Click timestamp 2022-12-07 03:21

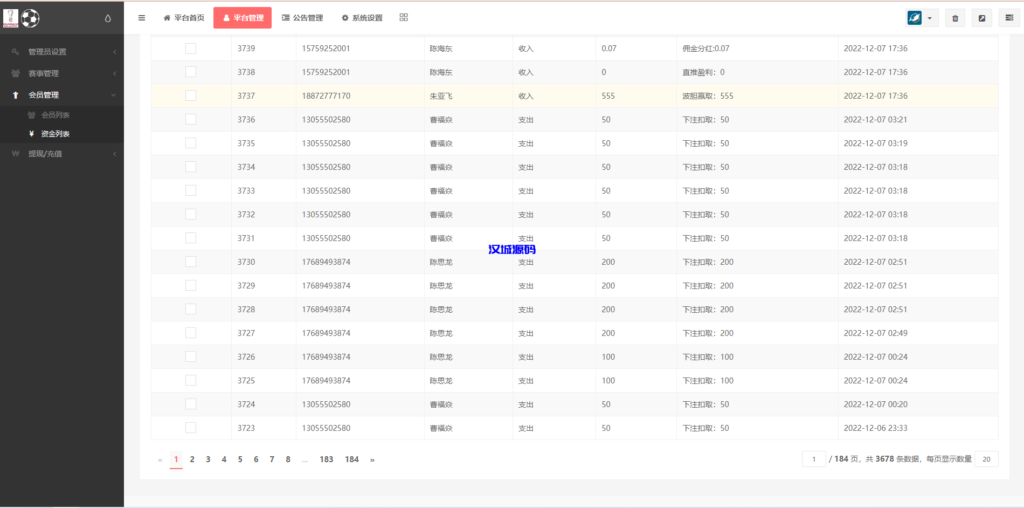coord(876,119)
